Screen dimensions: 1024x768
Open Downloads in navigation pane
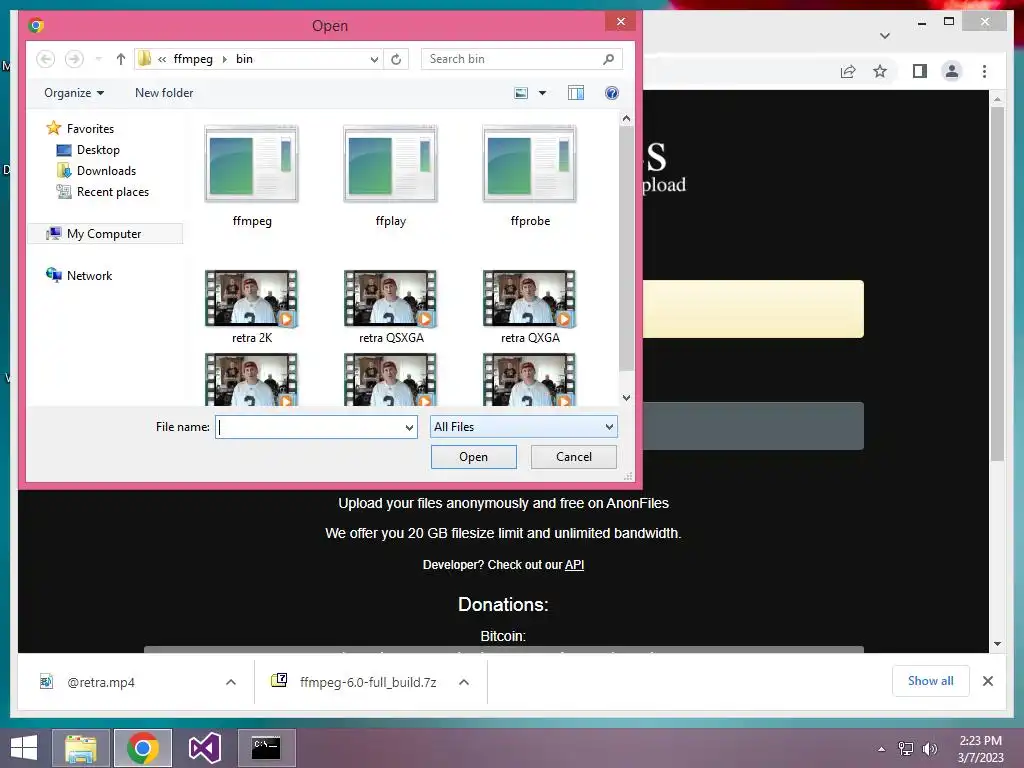point(97,170)
